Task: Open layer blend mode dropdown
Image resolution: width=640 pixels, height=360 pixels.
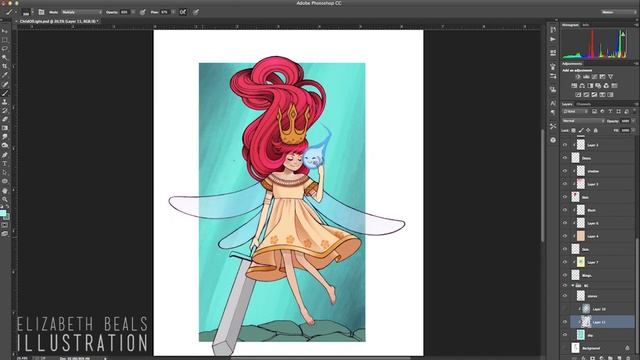Action: [583, 121]
